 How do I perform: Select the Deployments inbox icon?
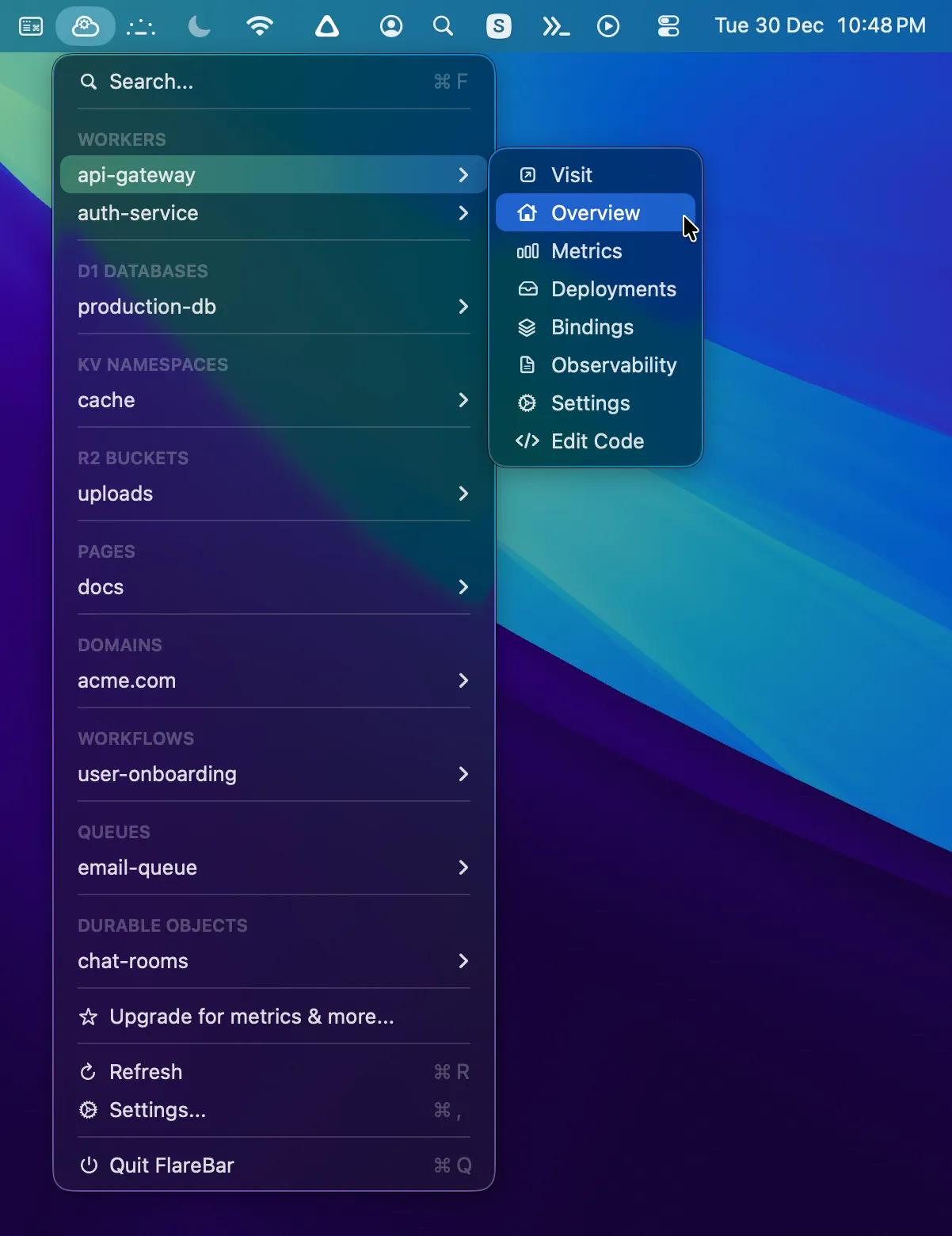click(527, 289)
